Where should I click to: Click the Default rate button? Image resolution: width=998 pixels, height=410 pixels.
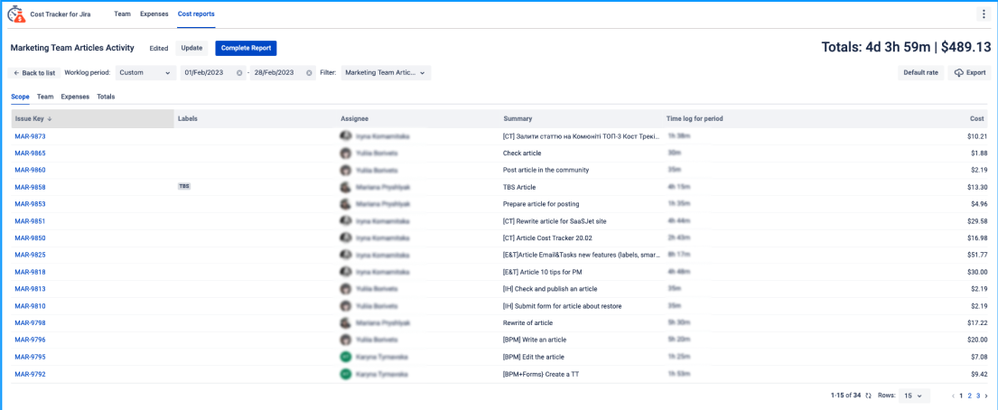[x=920, y=73]
